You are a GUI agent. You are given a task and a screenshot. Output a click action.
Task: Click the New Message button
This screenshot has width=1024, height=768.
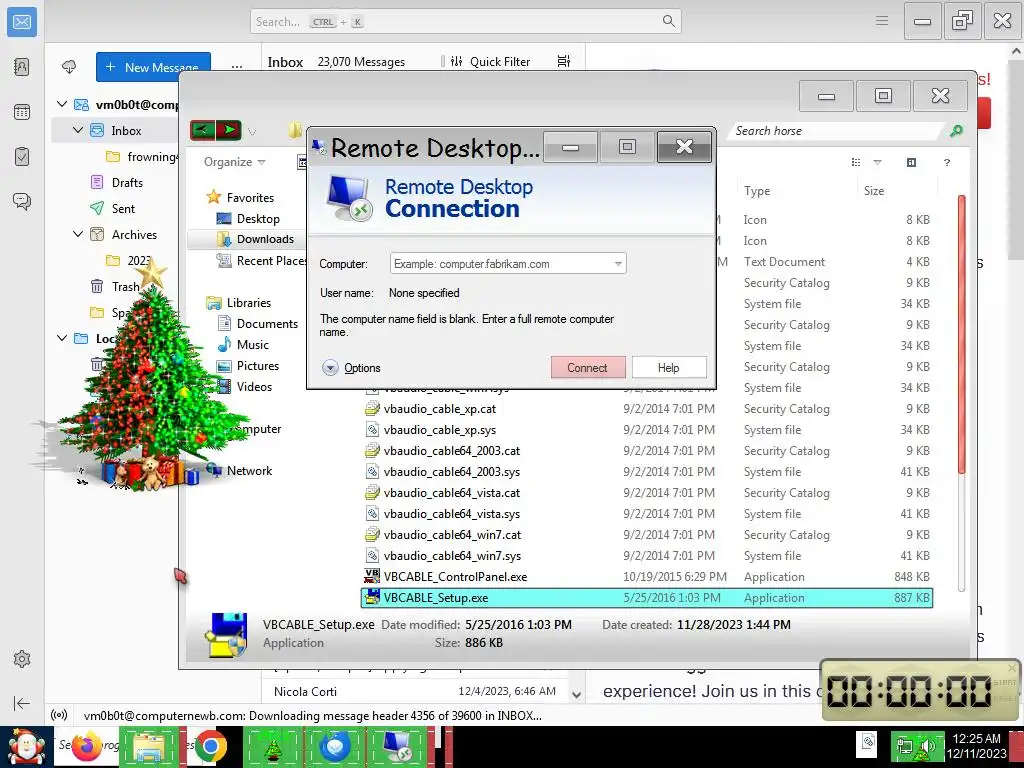(x=153, y=67)
